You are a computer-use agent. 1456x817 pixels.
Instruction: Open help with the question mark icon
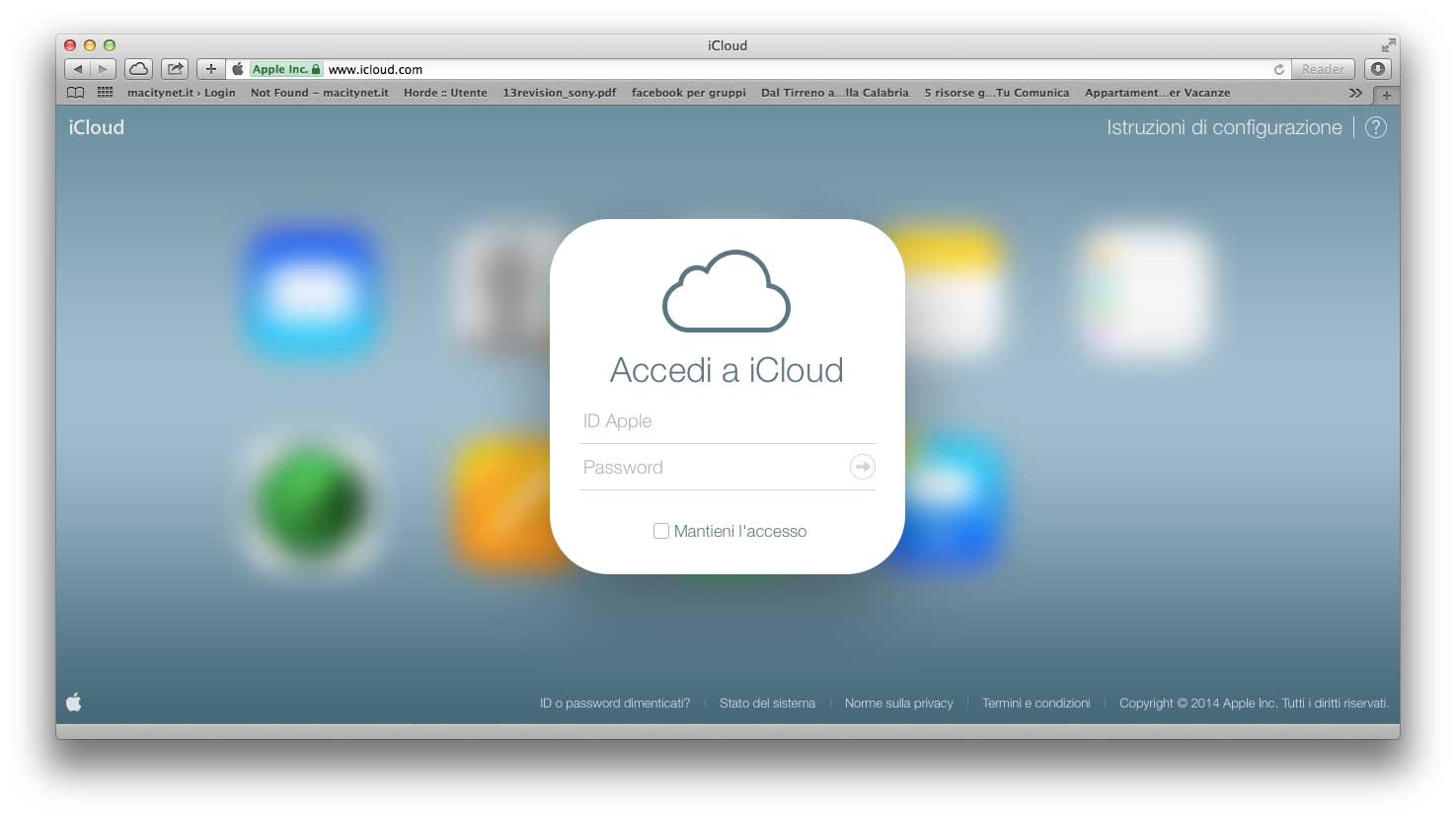tap(1376, 127)
